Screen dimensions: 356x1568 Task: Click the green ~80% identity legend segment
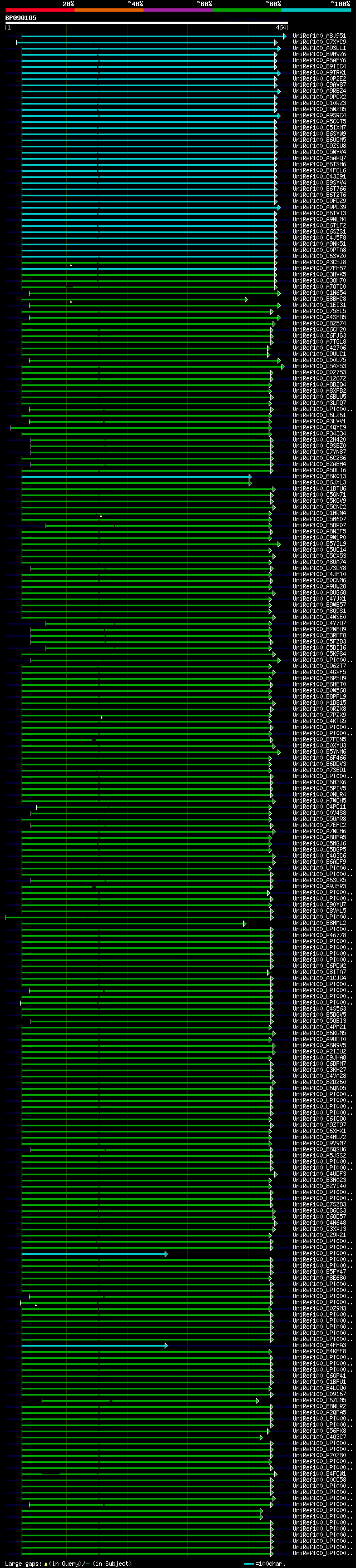[247, 10]
